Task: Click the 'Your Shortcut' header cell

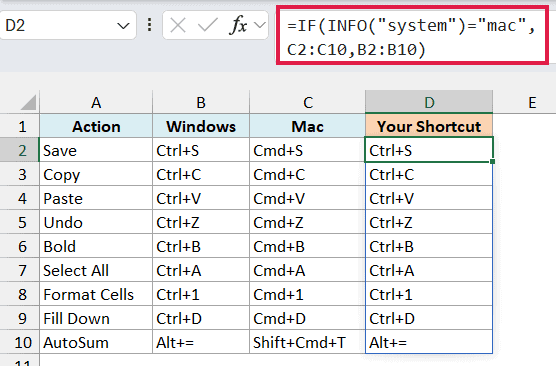Action: click(429, 126)
